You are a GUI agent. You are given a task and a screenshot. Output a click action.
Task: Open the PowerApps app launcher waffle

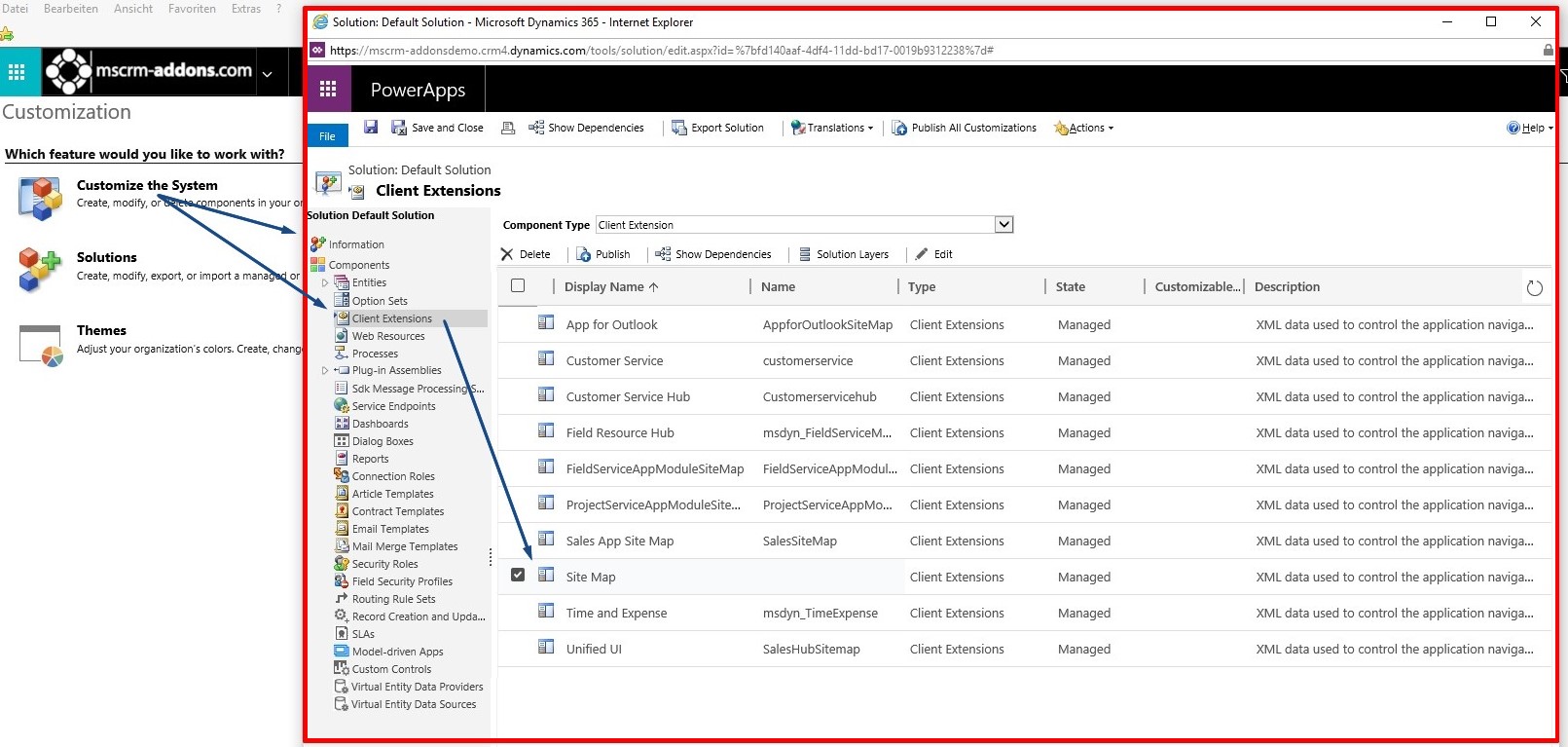coord(328,90)
